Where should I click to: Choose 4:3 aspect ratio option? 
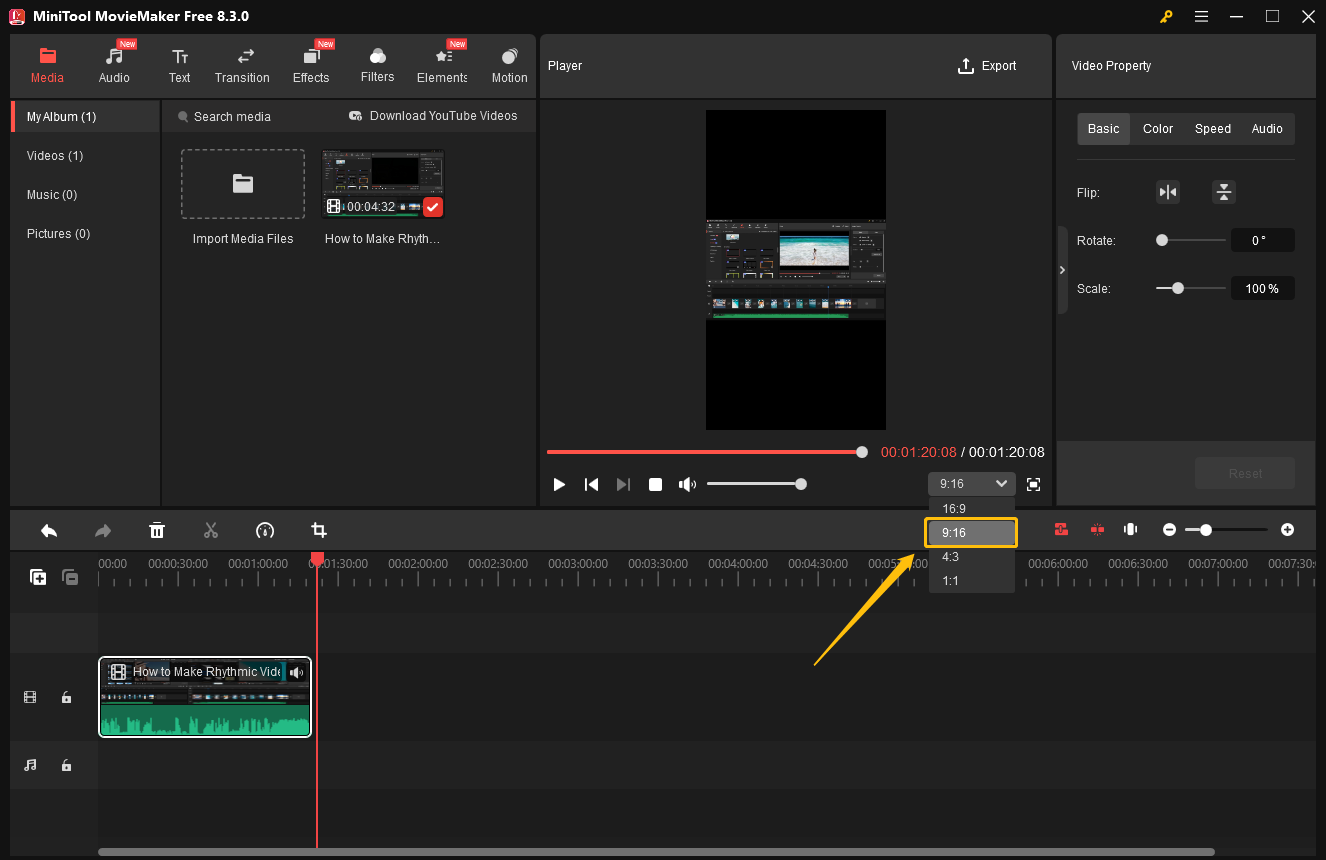click(x=972, y=557)
